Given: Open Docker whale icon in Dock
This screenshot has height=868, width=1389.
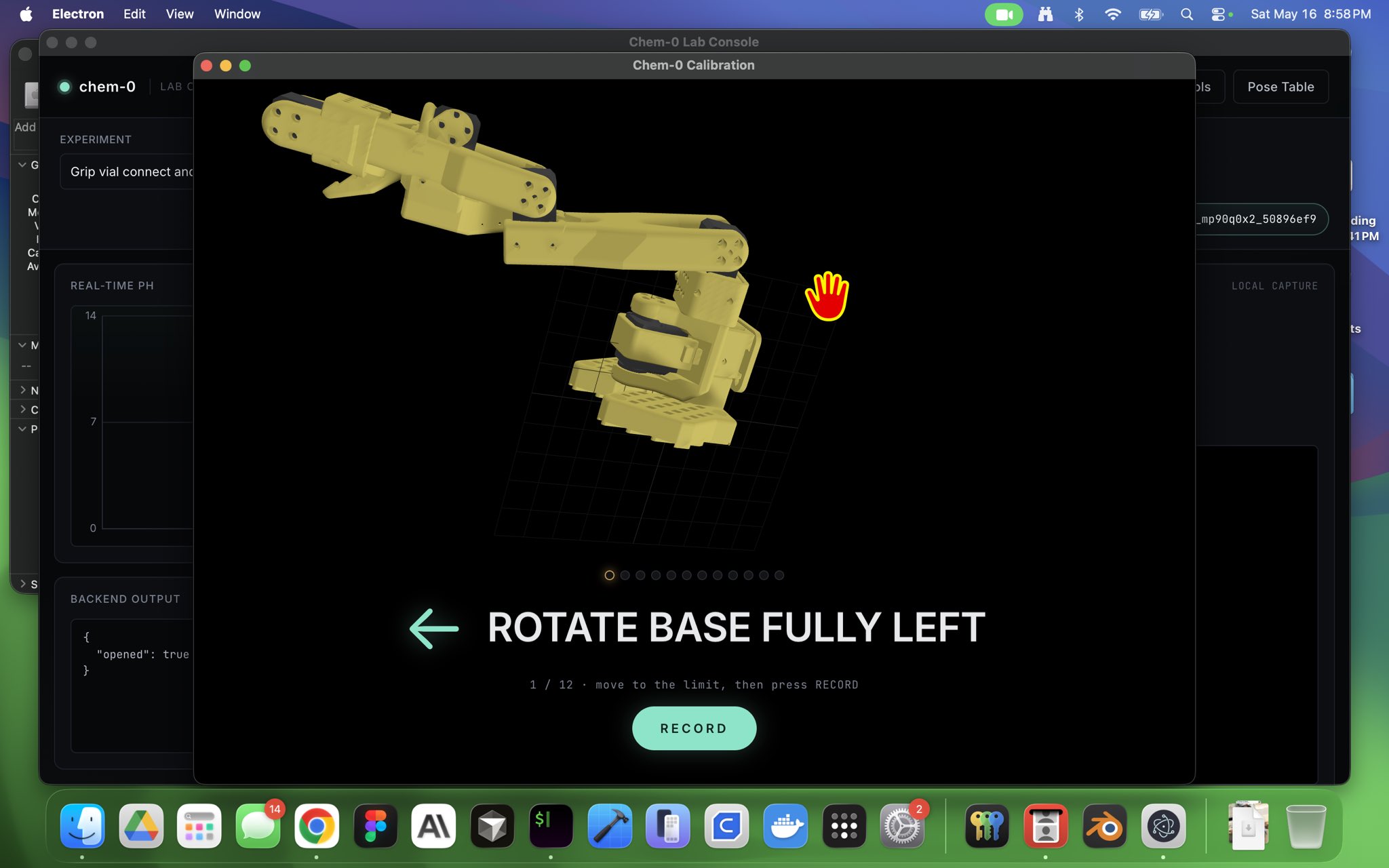Looking at the screenshot, I should coord(785,826).
